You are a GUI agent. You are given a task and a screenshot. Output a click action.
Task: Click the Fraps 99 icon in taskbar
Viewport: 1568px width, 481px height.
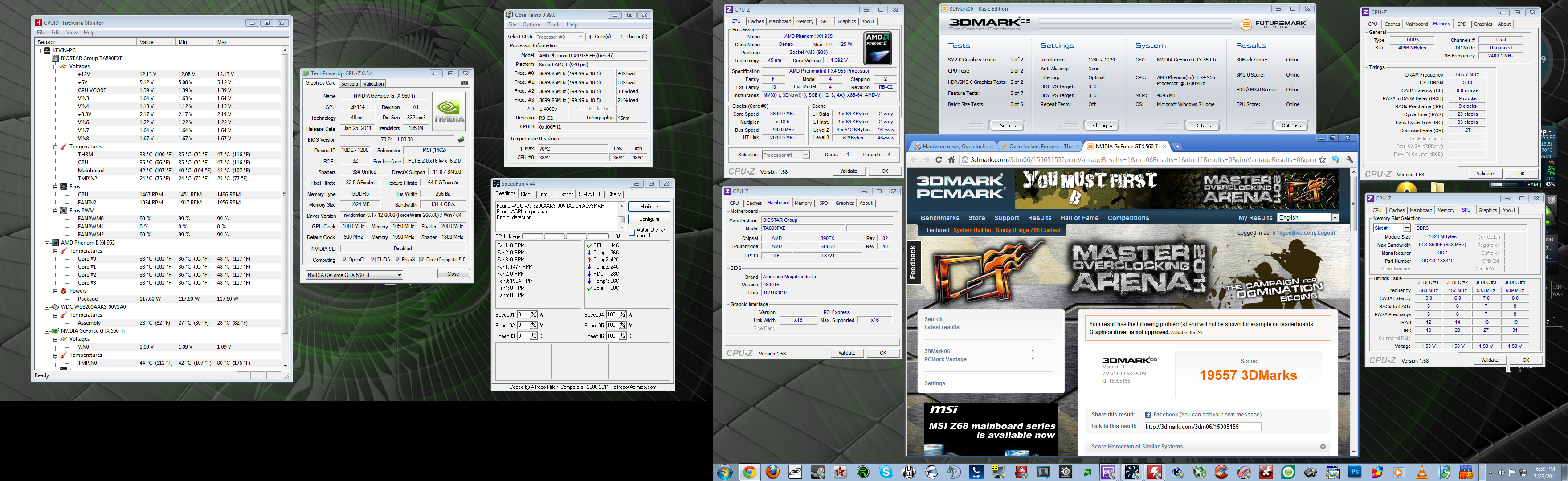(998, 472)
